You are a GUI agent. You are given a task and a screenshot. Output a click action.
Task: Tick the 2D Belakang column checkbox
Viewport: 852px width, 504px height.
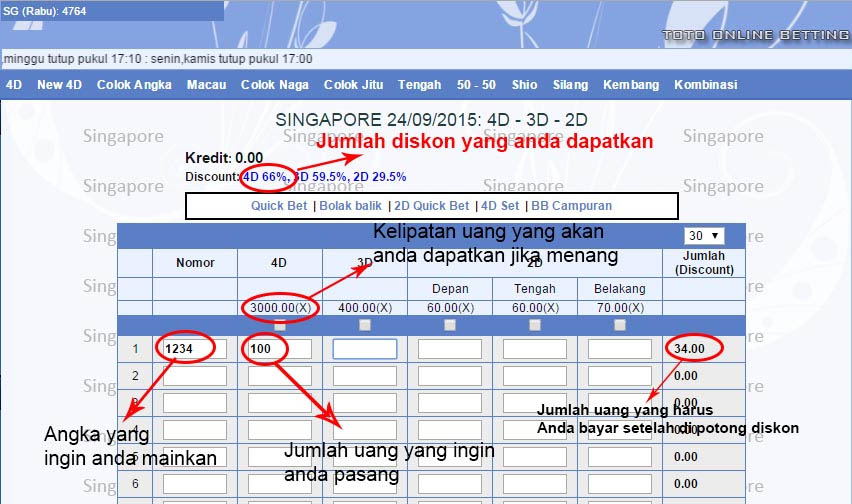pyautogui.click(x=620, y=325)
